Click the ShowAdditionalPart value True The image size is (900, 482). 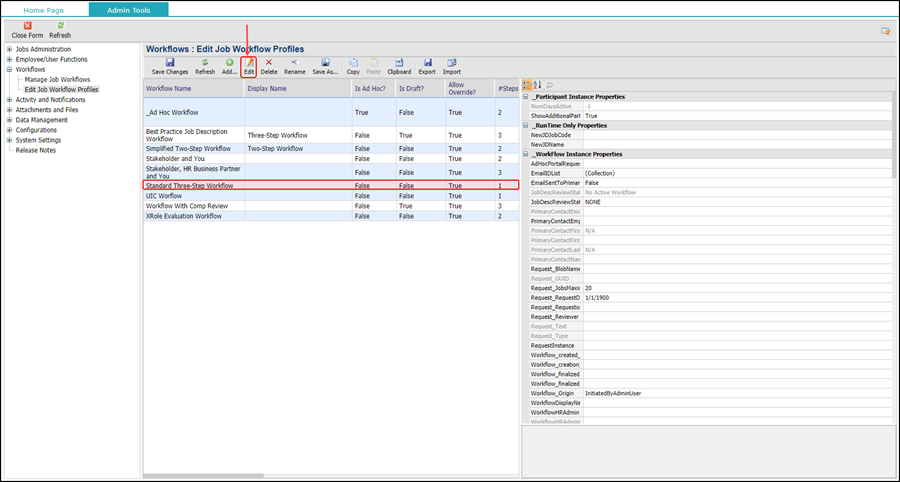pyautogui.click(x=737, y=116)
